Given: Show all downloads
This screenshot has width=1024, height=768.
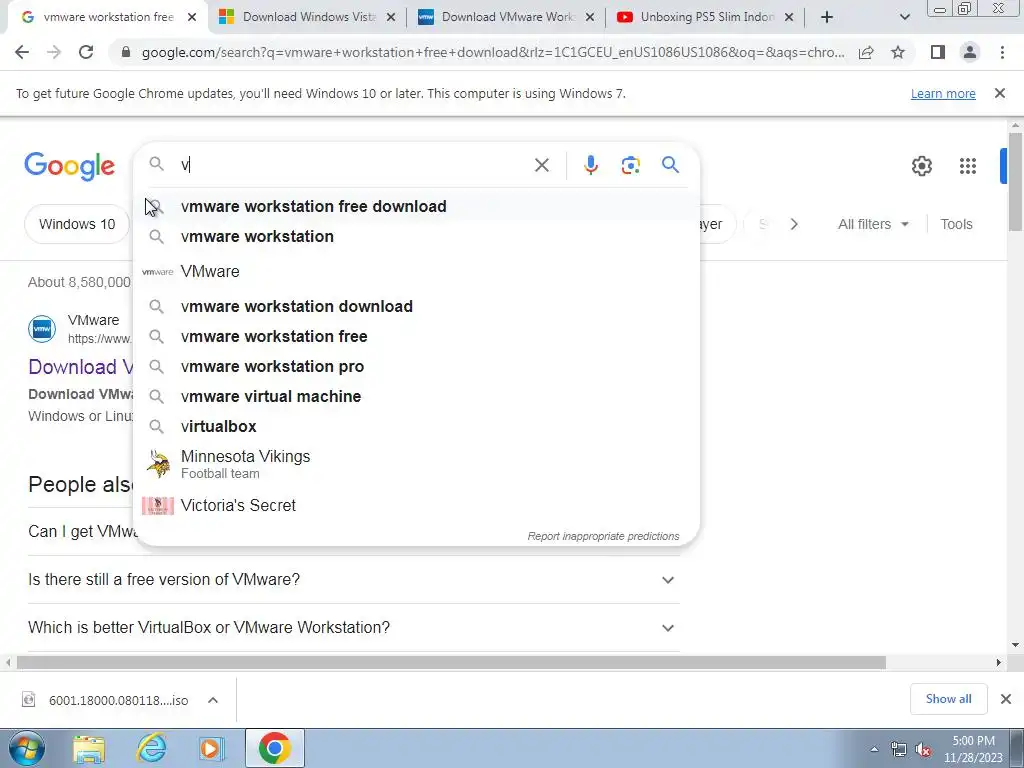Looking at the screenshot, I should (x=948, y=699).
